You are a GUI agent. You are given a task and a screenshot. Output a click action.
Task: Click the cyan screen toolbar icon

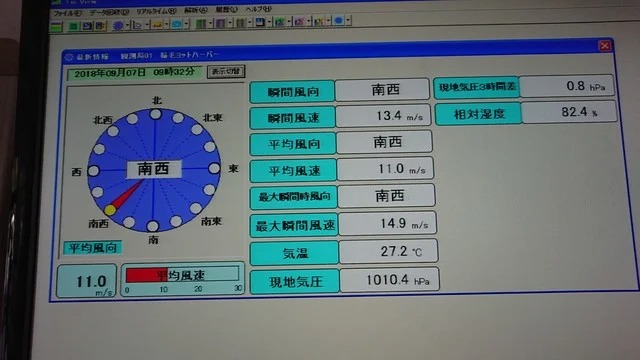click(x=177, y=24)
